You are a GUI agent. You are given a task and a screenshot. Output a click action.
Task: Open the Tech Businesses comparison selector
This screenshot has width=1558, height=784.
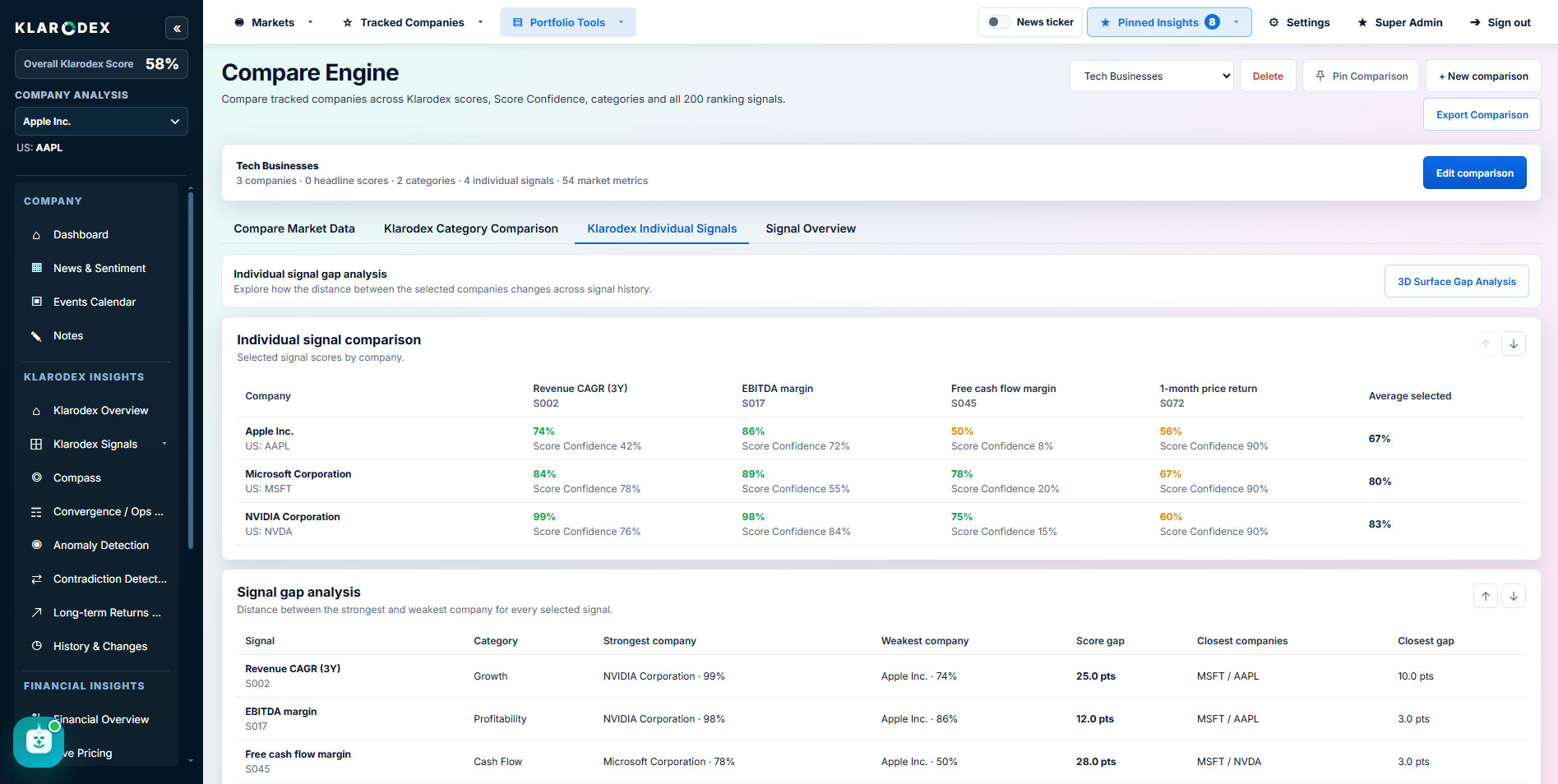[x=1151, y=76]
